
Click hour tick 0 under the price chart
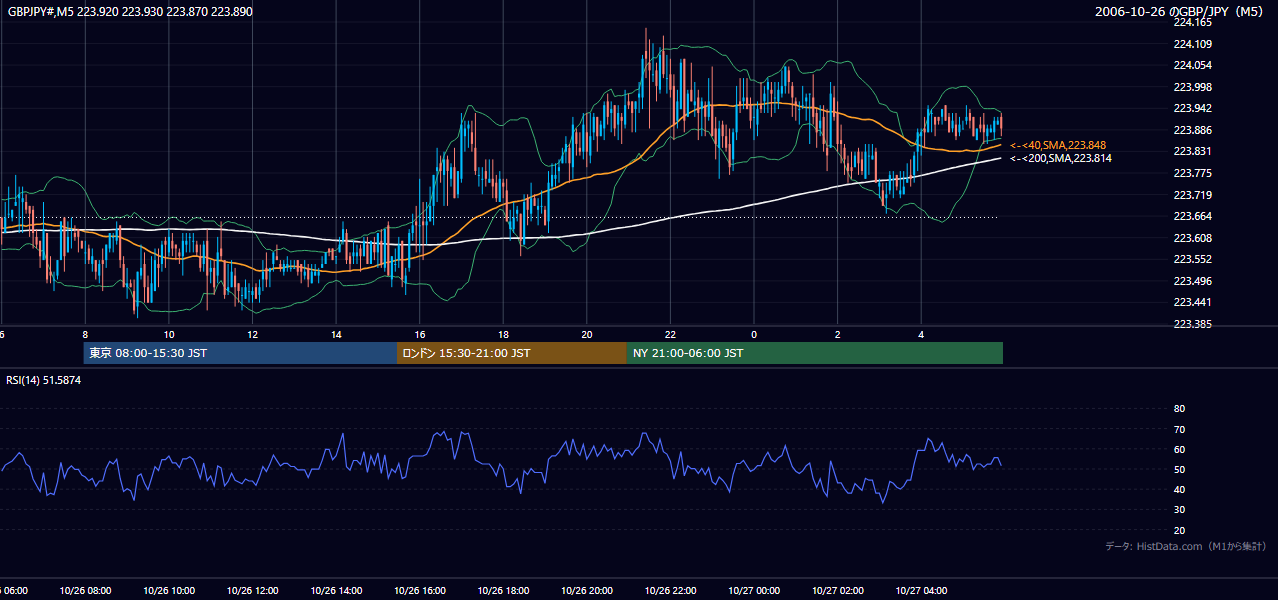coord(754,335)
